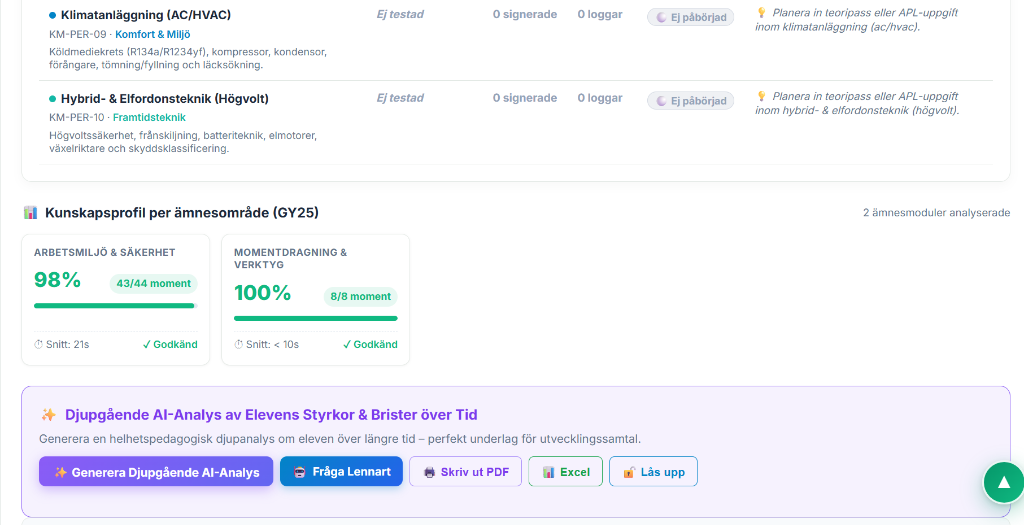
Task: Click the sparkle icon beside Djupgående AI-Analys heading
Action: 48,415
